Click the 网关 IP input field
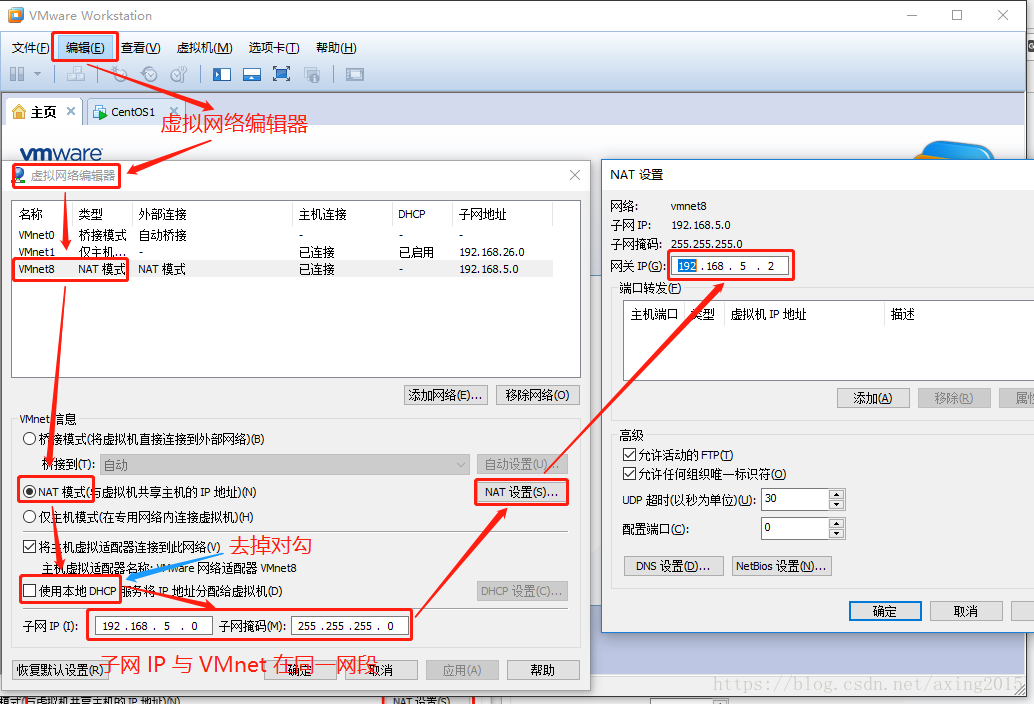The height and width of the screenshot is (704, 1034). point(731,266)
